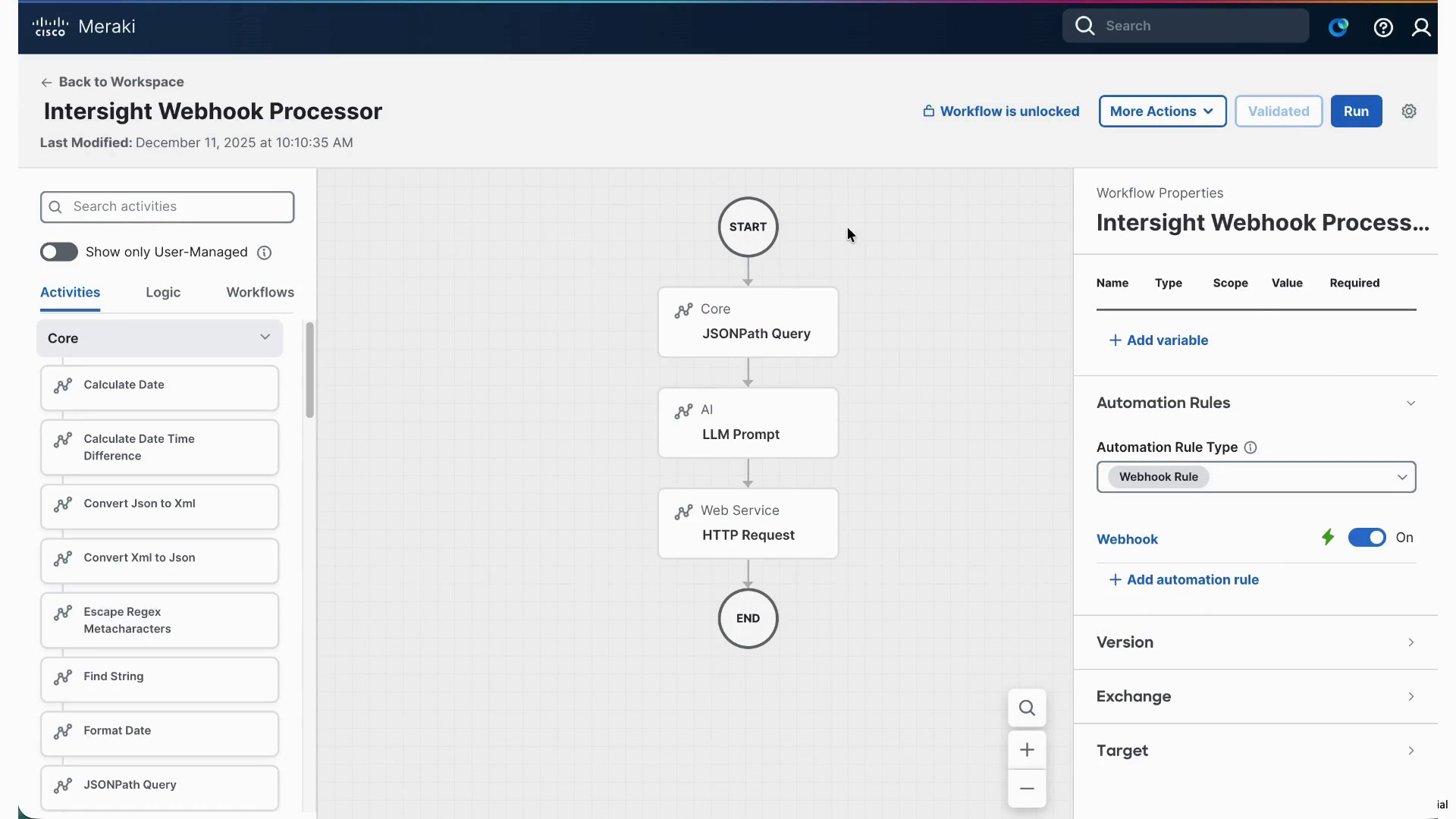This screenshot has height=819, width=1456.
Task: Click the green lightning bolt webhook icon
Action: [1328, 538]
